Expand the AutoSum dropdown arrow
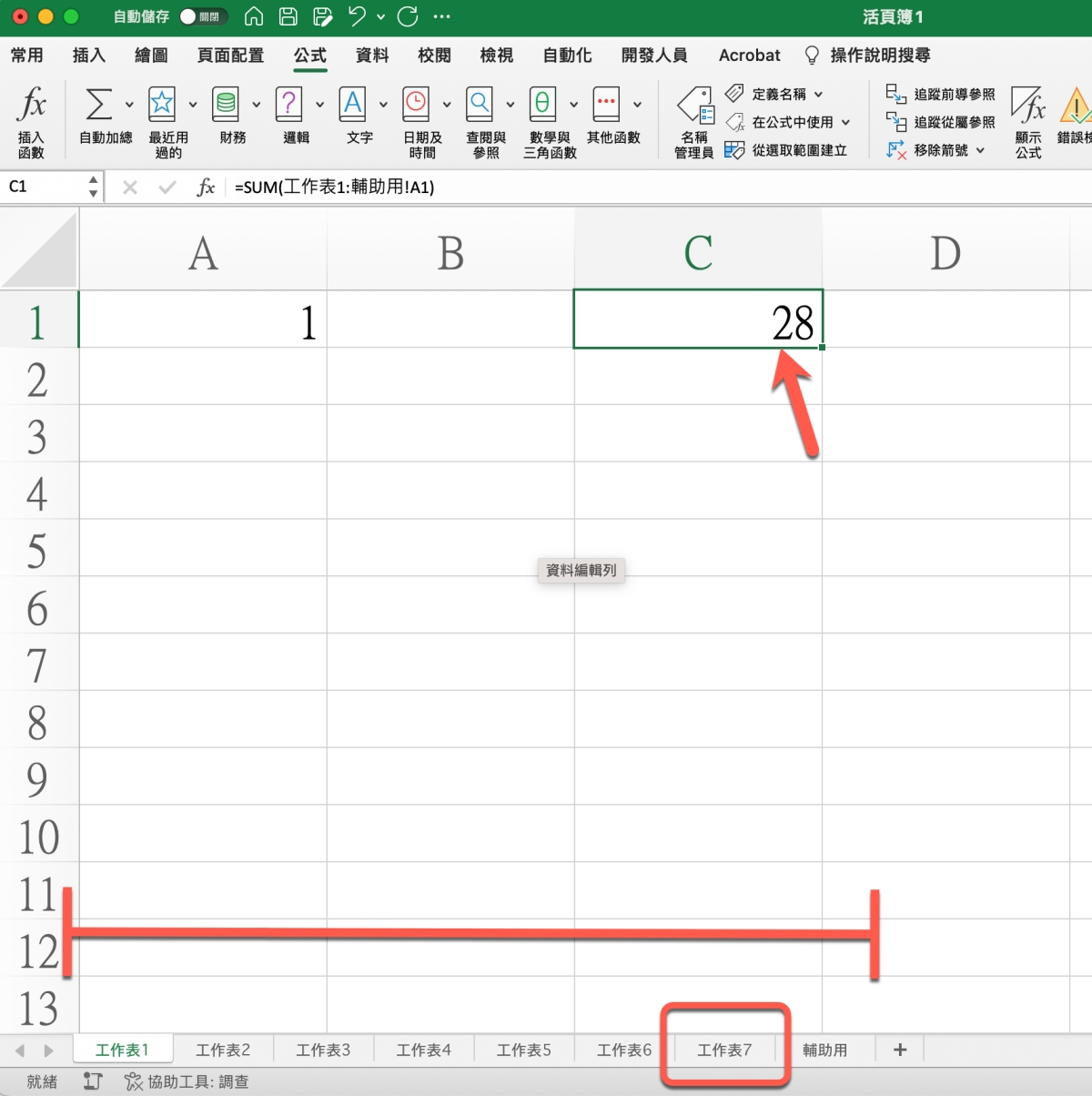This screenshot has height=1096, width=1092. click(128, 105)
